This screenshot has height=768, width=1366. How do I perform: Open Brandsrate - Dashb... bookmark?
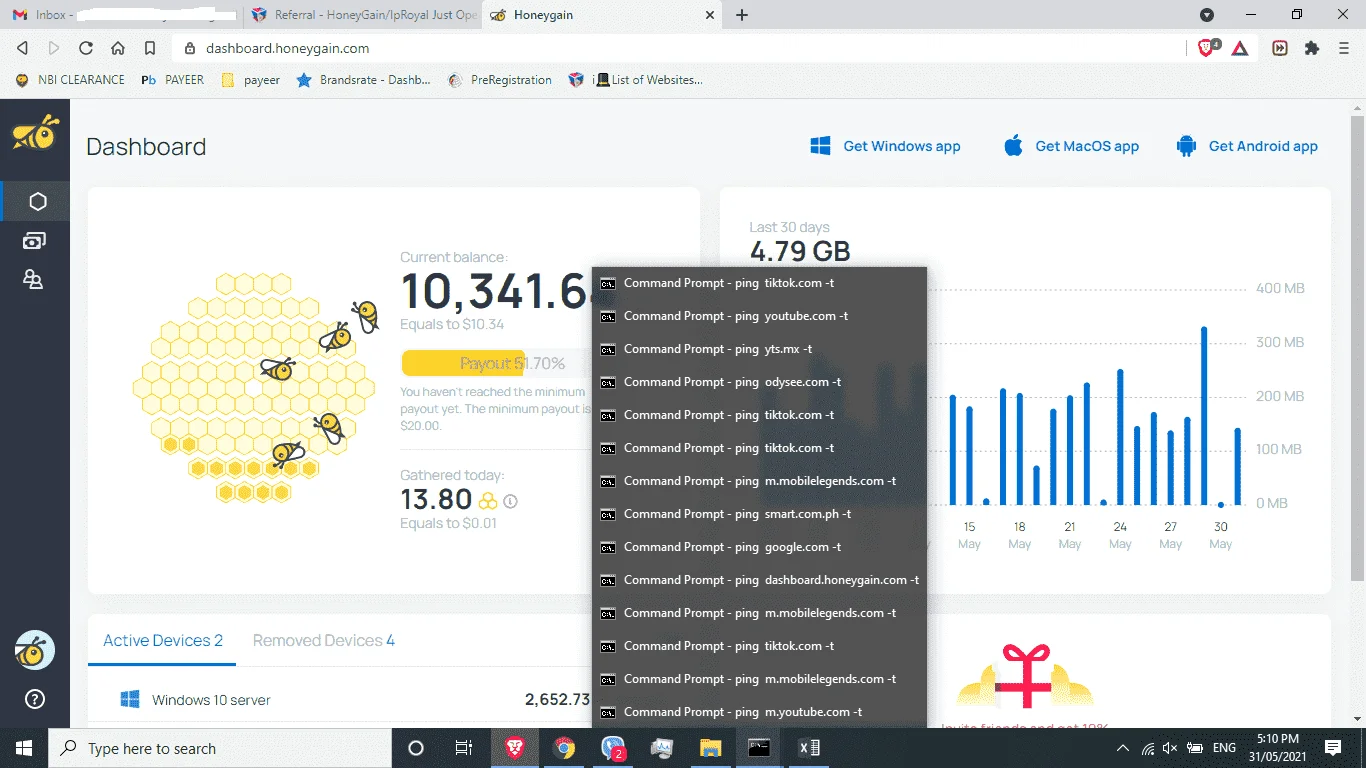pos(364,80)
